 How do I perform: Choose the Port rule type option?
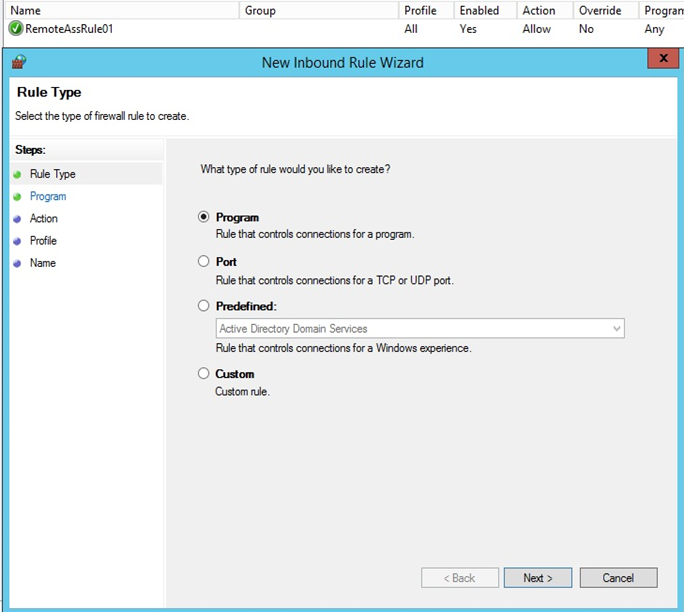tap(204, 261)
